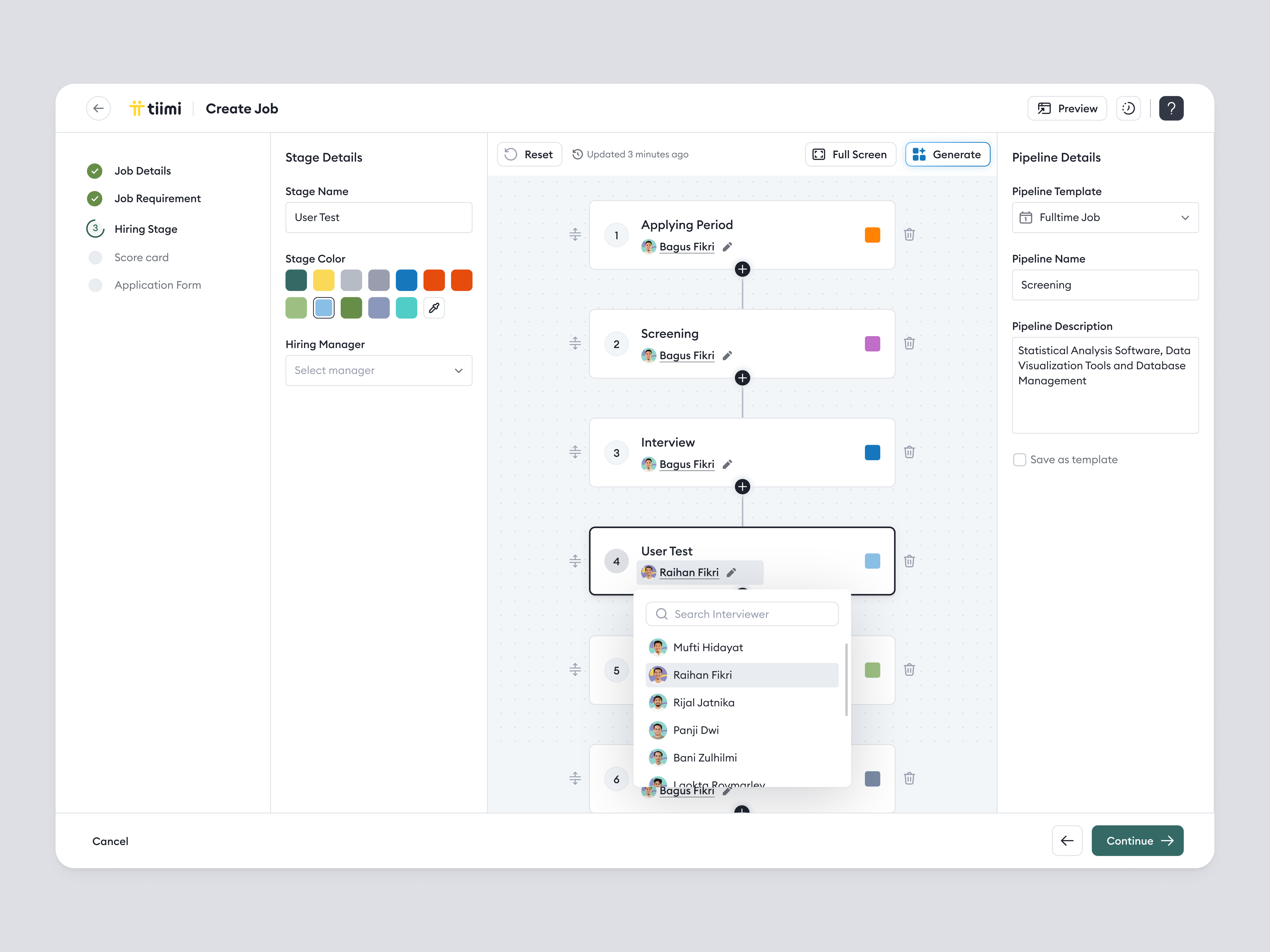The height and width of the screenshot is (952, 1270).
Task: Pick the yellow stage color swatch
Action: coord(323,281)
